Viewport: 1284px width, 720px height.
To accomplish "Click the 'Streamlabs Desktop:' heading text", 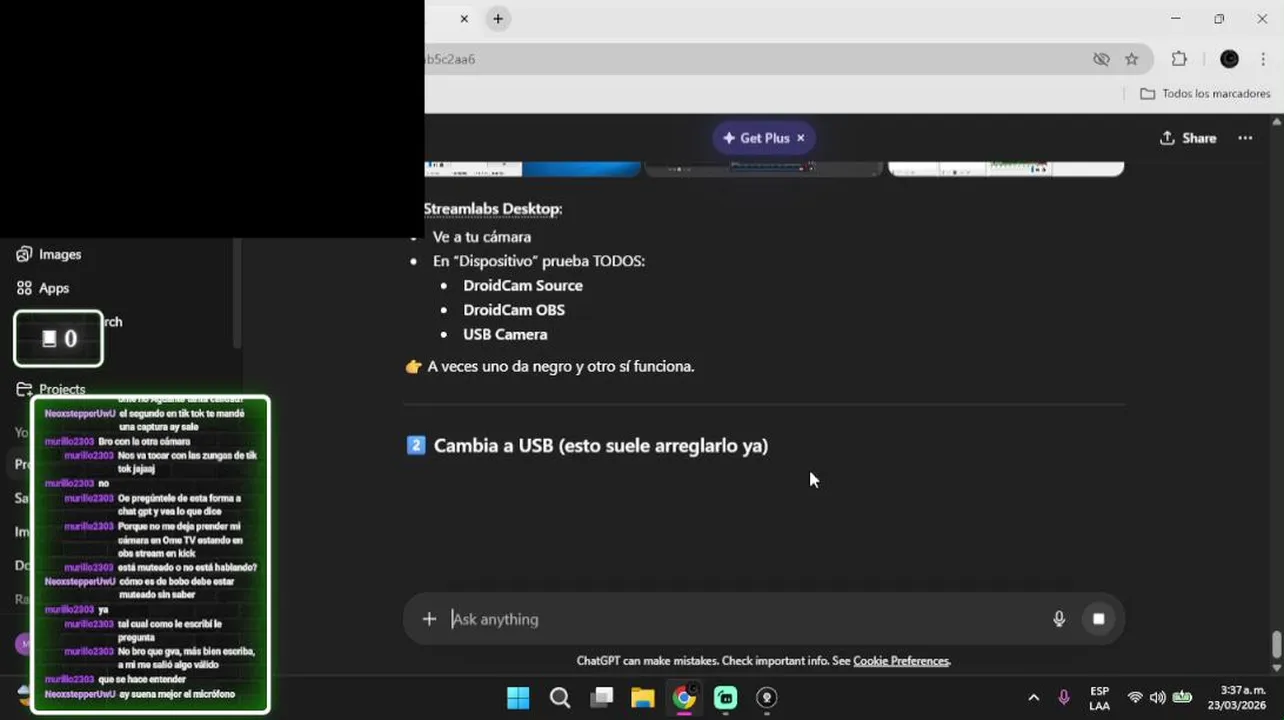I will point(493,209).
